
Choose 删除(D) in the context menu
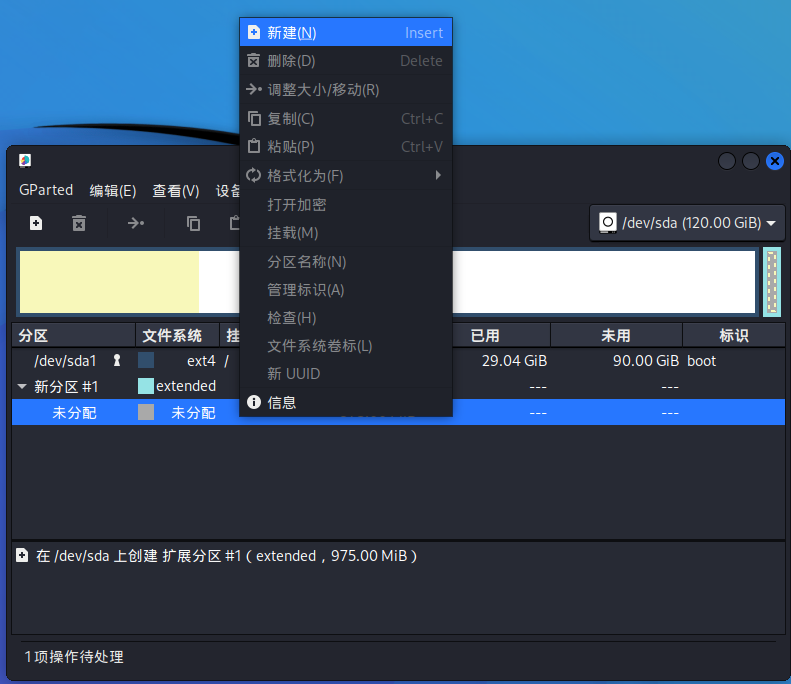pyautogui.click(x=346, y=61)
